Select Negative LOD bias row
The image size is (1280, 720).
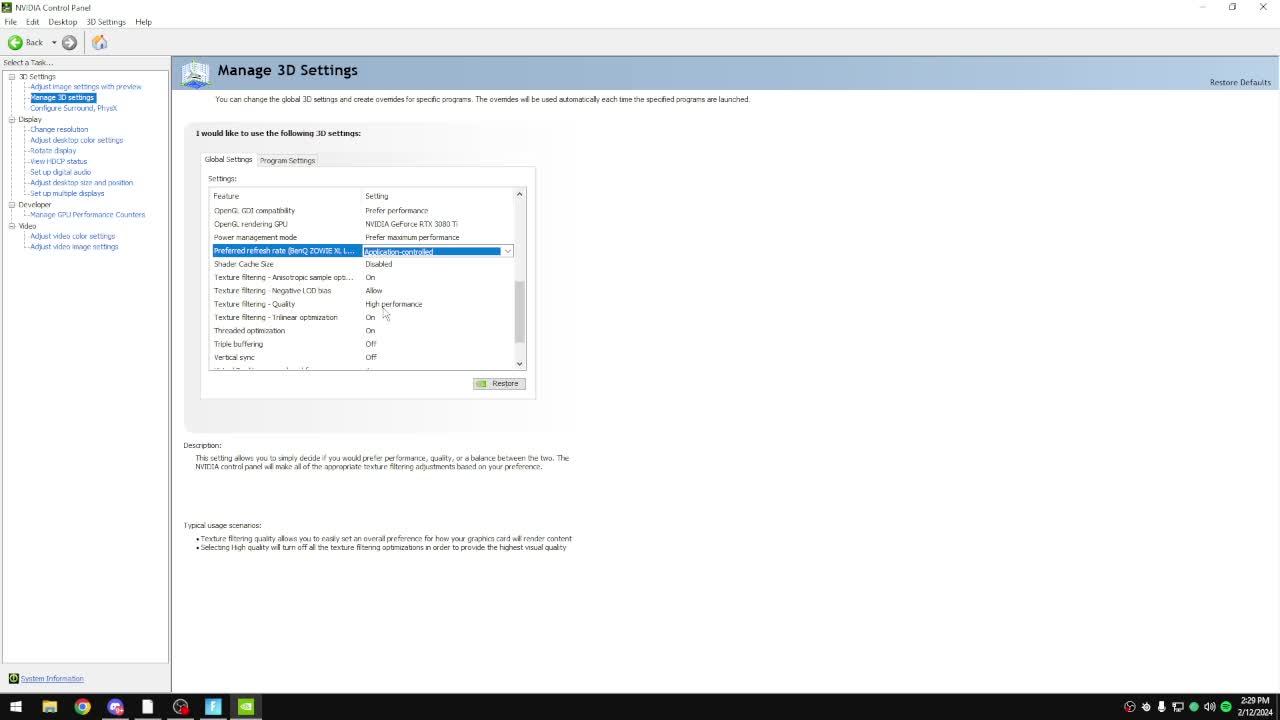tap(363, 291)
